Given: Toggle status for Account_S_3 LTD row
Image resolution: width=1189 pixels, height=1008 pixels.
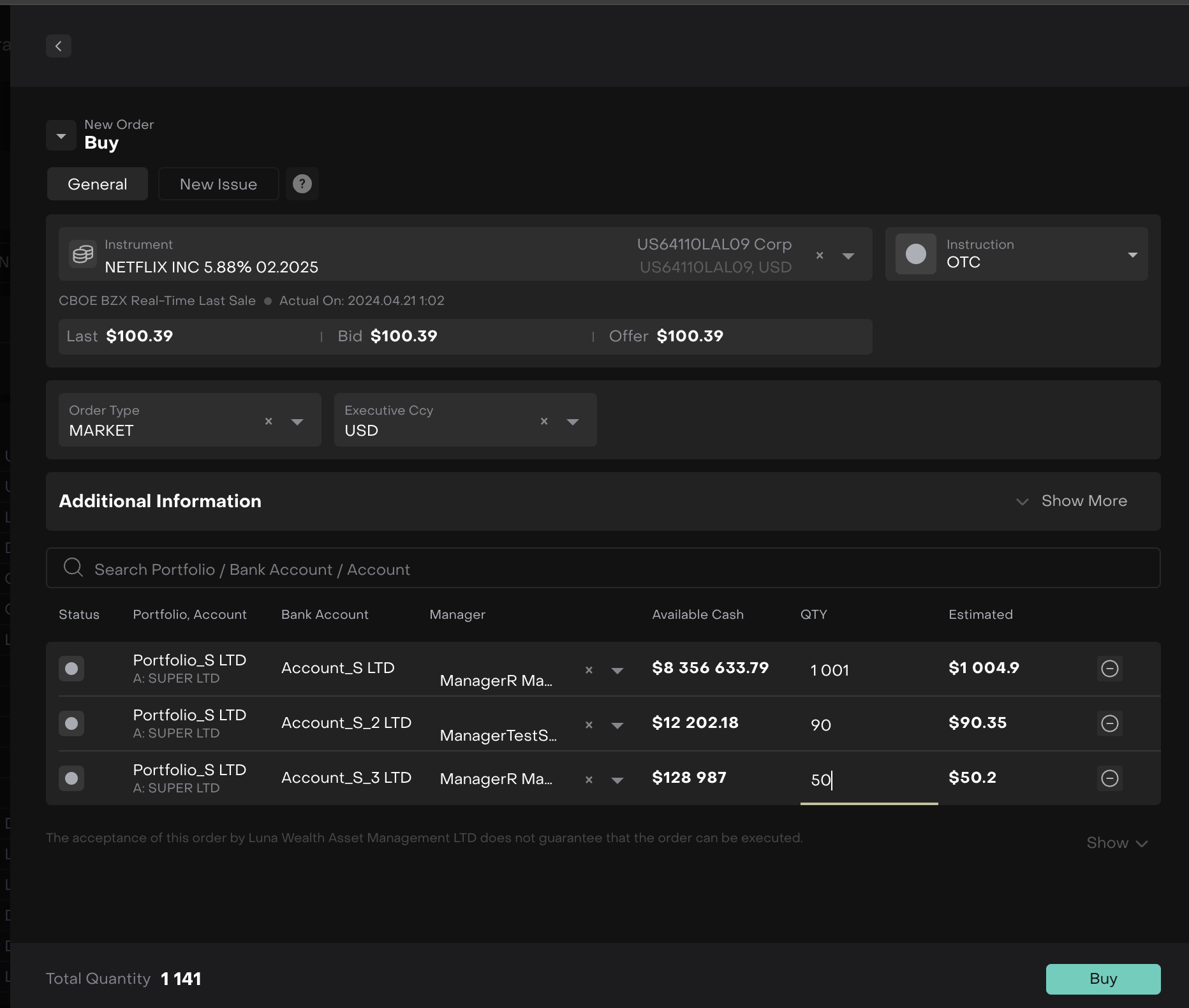Looking at the screenshot, I should (71, 778).
